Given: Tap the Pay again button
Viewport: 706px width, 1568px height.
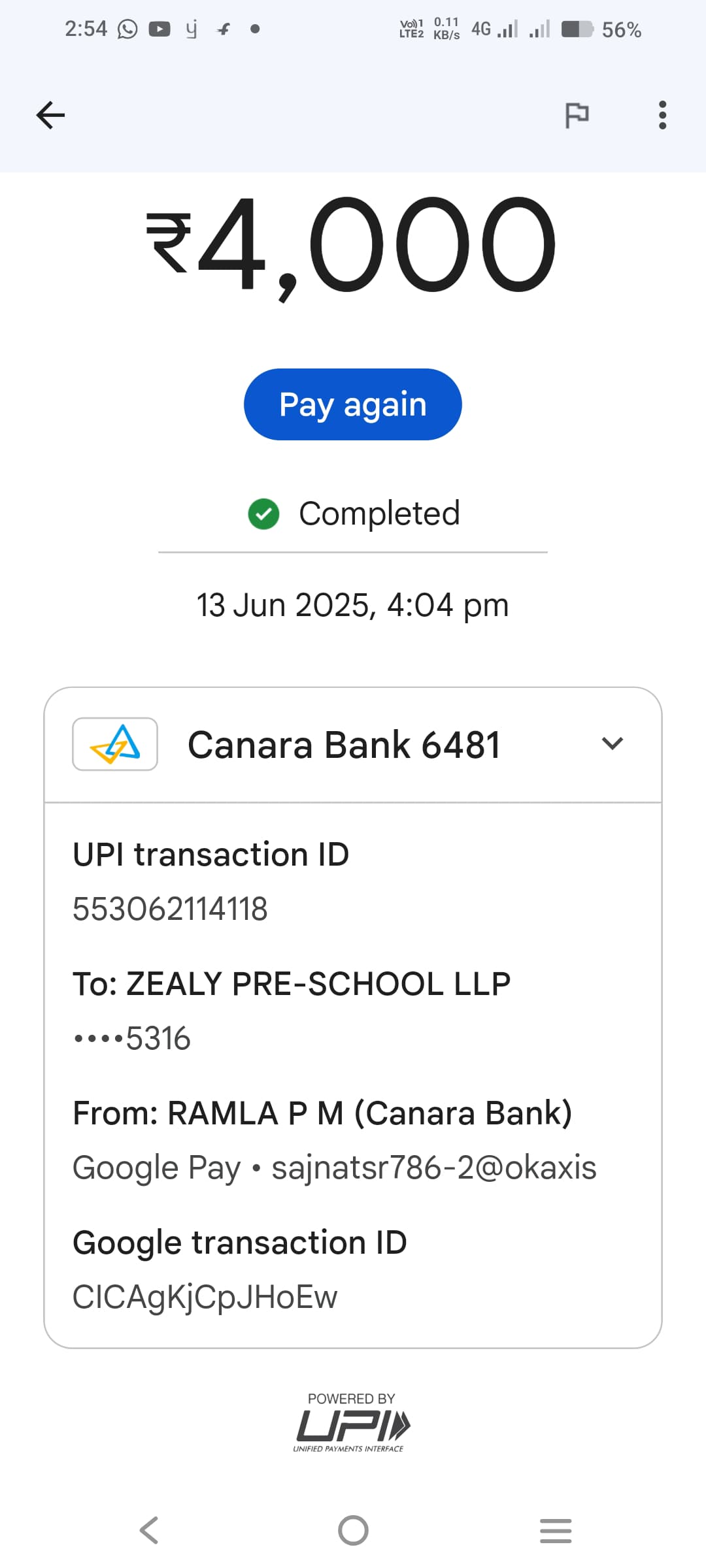Looking at the screenshot, I should pos(353,404).
